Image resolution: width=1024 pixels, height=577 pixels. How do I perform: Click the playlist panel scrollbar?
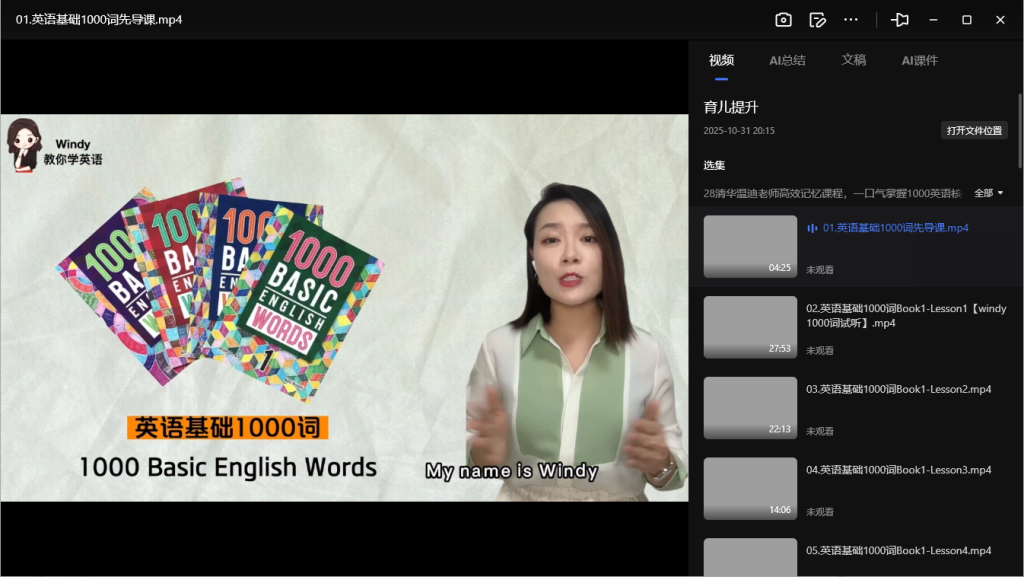coord(1019,130)
